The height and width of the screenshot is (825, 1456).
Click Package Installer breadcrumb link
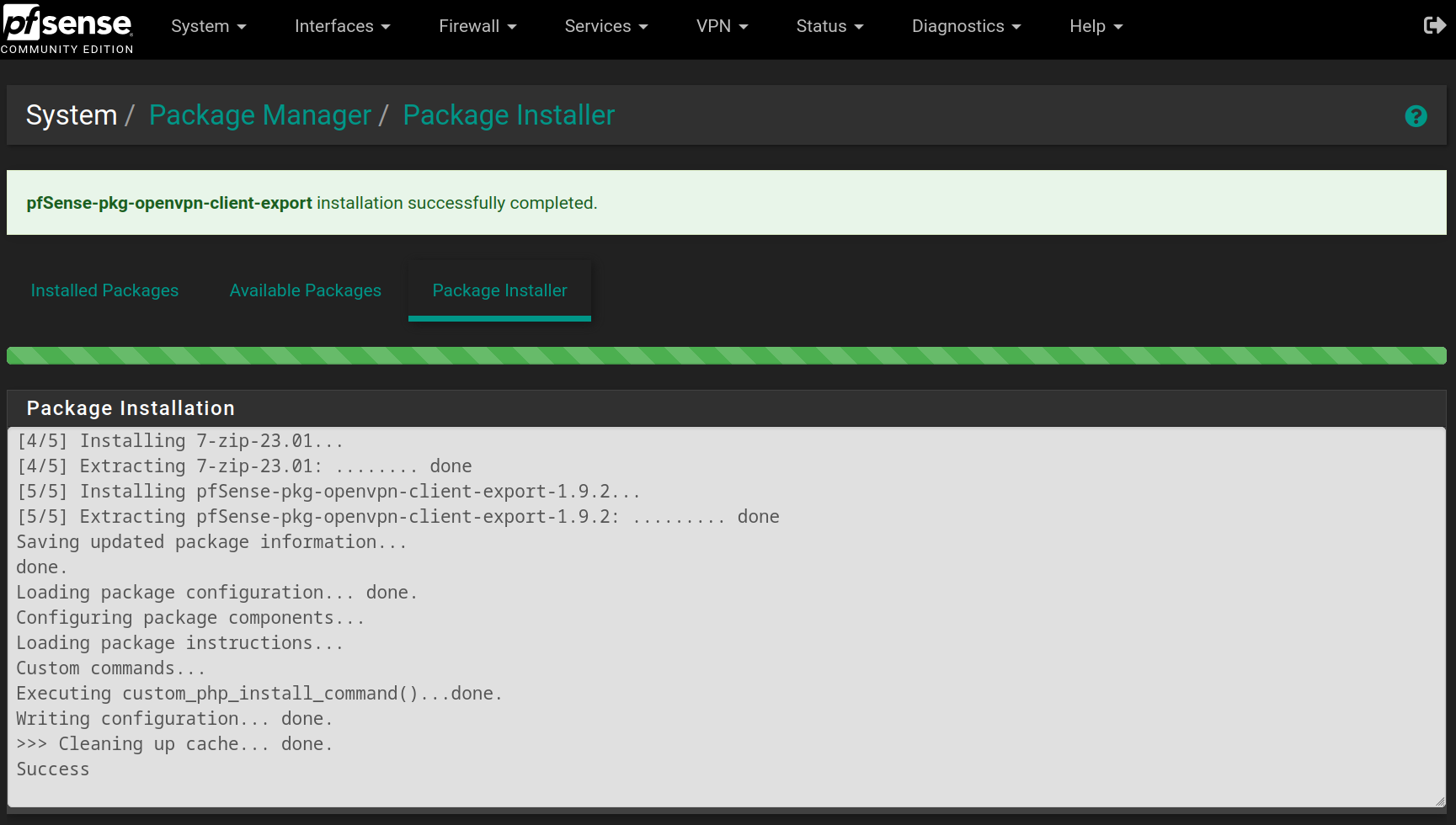(x=509, y=115)
